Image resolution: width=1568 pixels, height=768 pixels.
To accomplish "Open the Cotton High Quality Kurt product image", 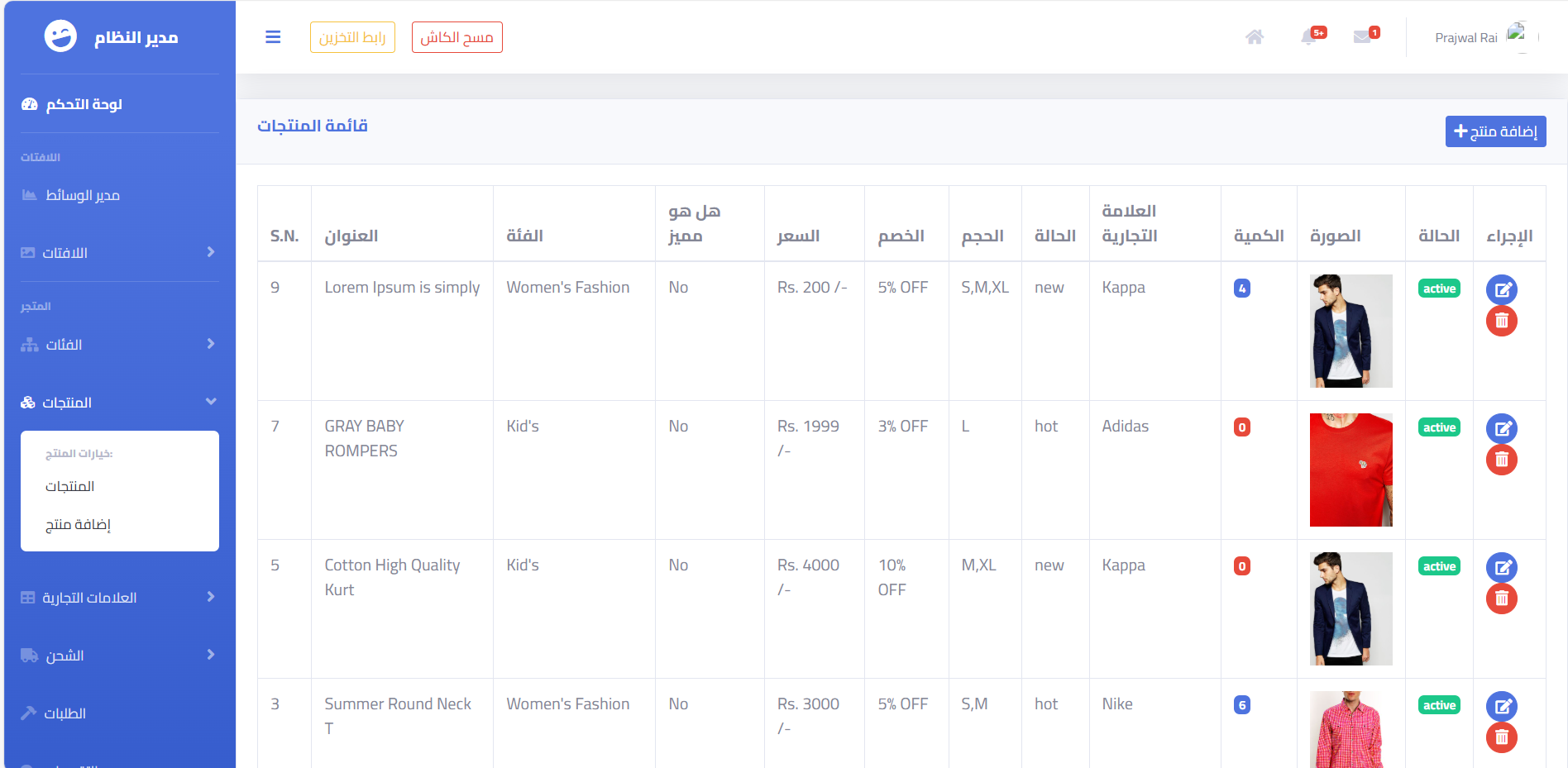I will pyautogui.click(x=1351, y=608).
